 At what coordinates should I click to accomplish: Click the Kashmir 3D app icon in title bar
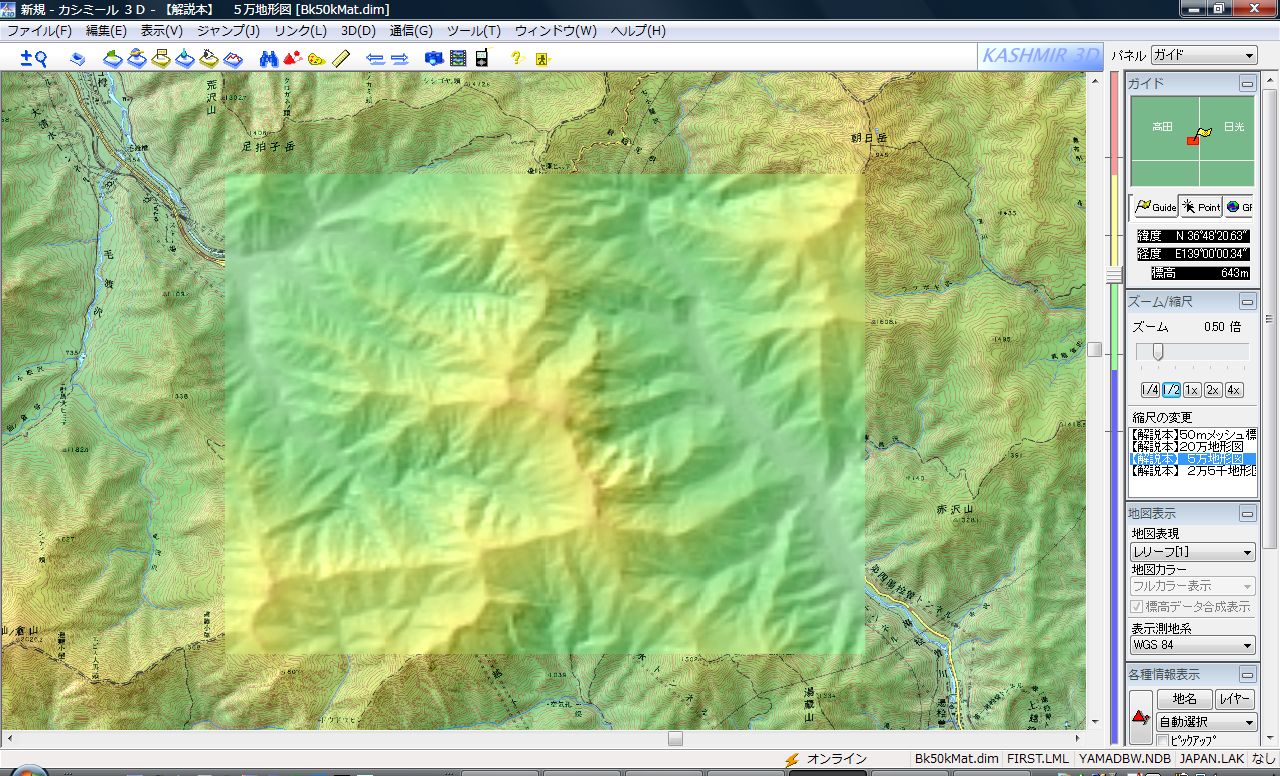click(9, 9)
